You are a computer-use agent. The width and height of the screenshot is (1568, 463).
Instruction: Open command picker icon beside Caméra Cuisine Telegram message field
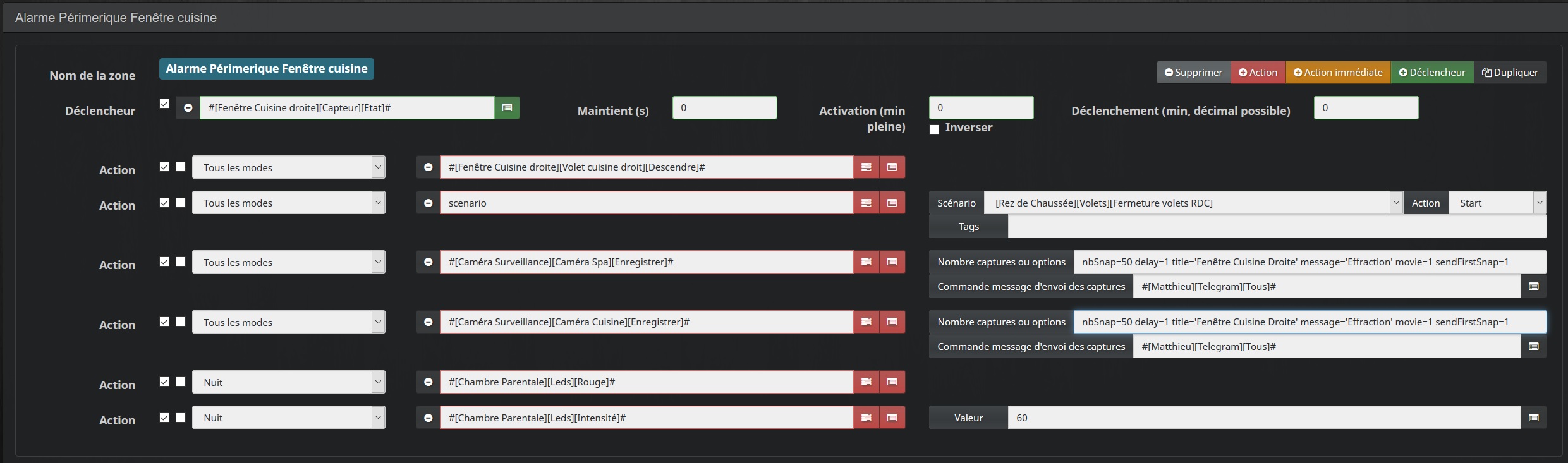[1534, 346]
